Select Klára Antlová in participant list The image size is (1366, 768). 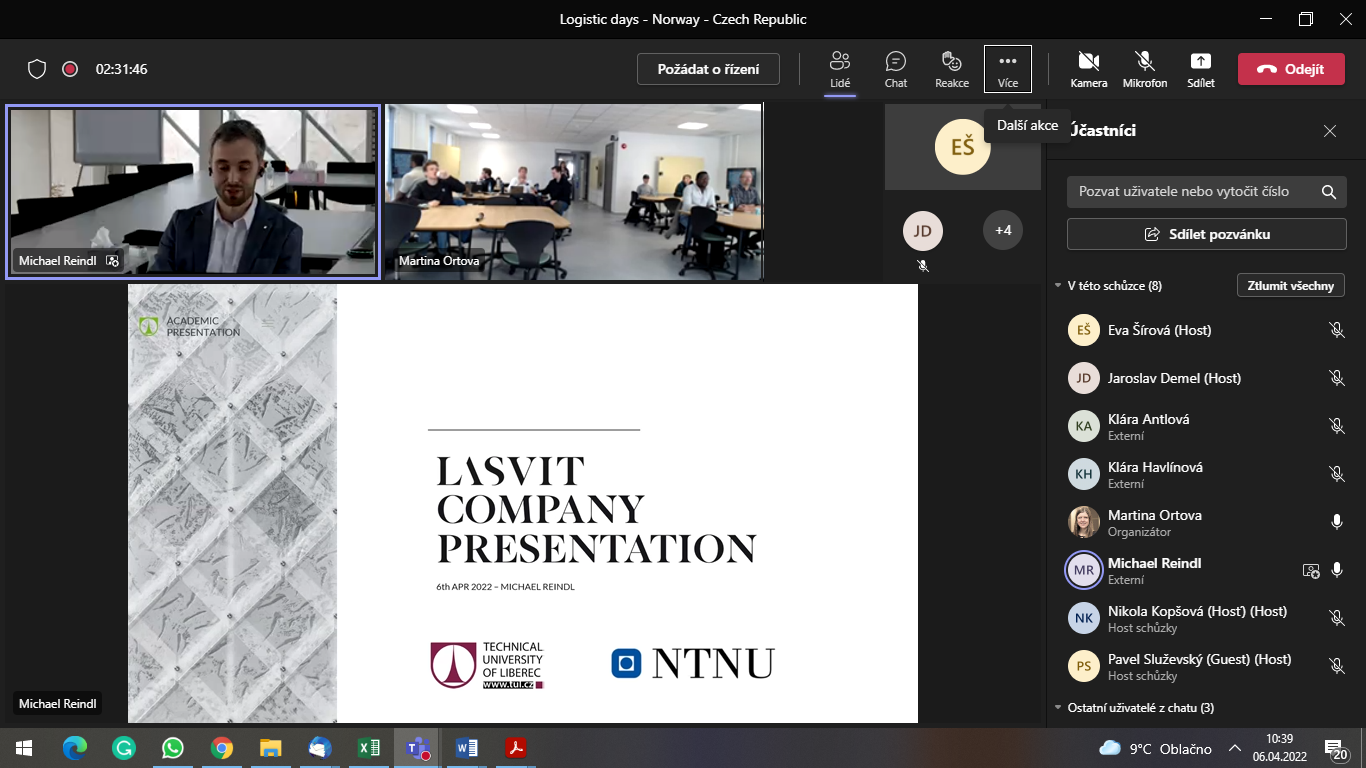(x=1207, y=426)
